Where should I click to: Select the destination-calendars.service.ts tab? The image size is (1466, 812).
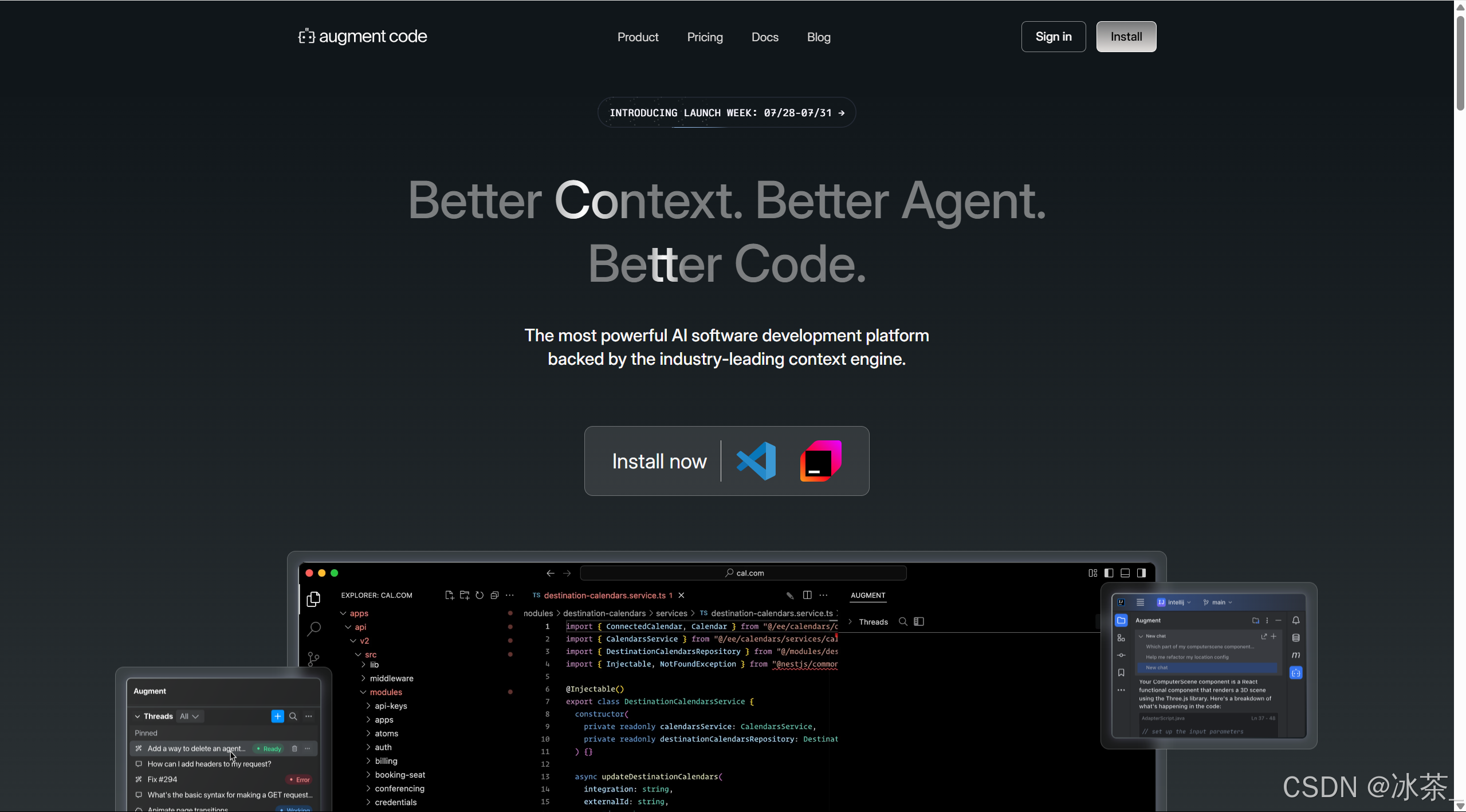point(604,596)
